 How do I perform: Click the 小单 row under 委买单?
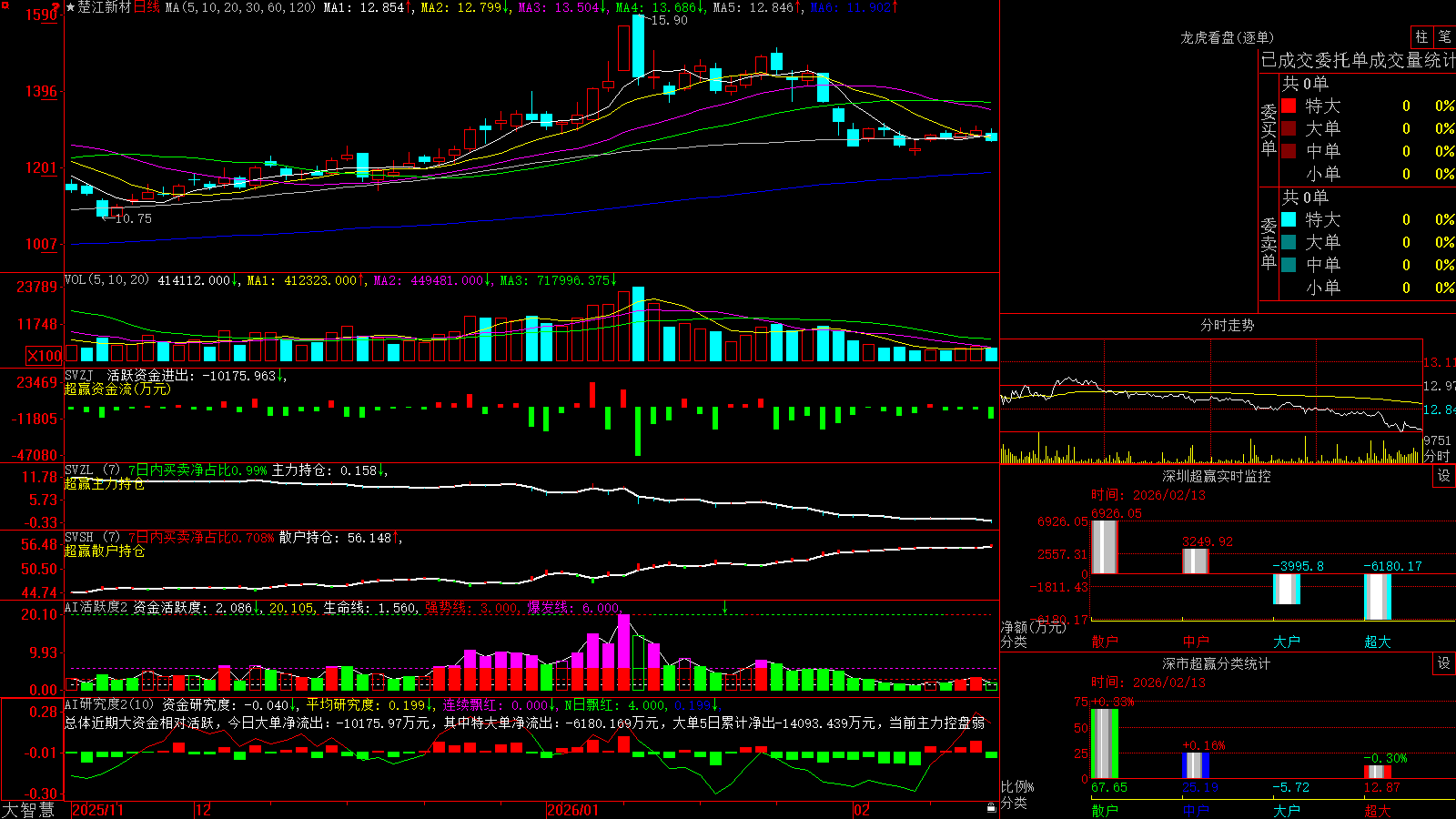tap(1367, 174)
